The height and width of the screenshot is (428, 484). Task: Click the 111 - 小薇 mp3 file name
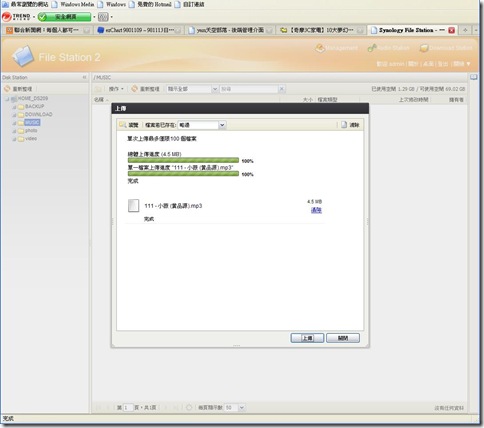[173, 206]
